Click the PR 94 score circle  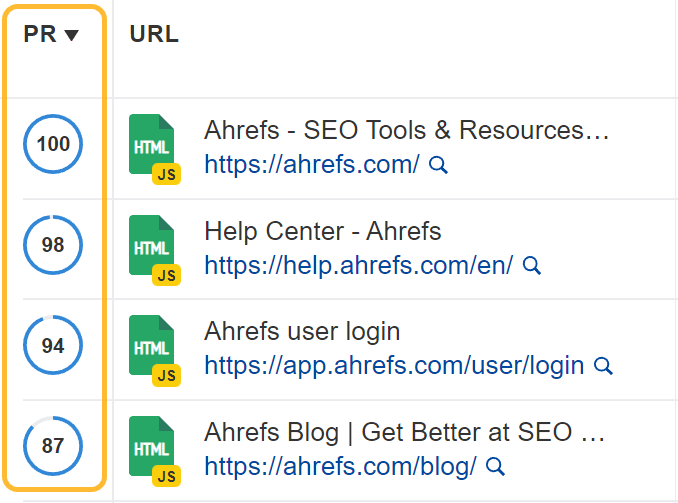tap(53, 346)
